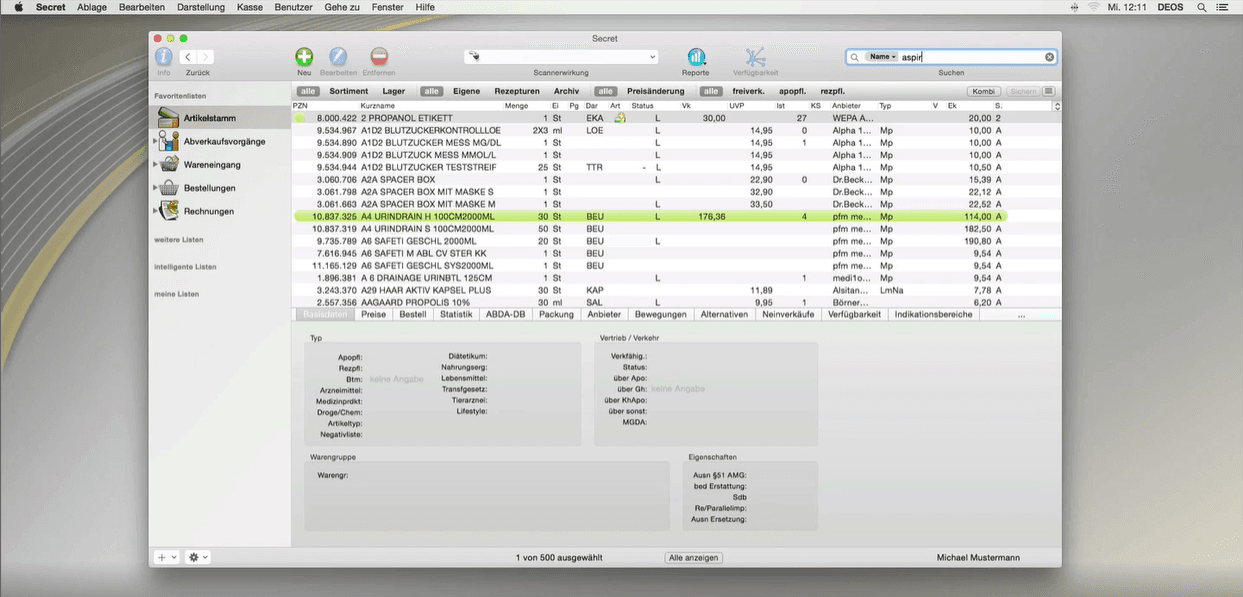Switch to the Preise tab
Image resolution: width=1243 pixels, height=597 pixels.
coord(373,314)
